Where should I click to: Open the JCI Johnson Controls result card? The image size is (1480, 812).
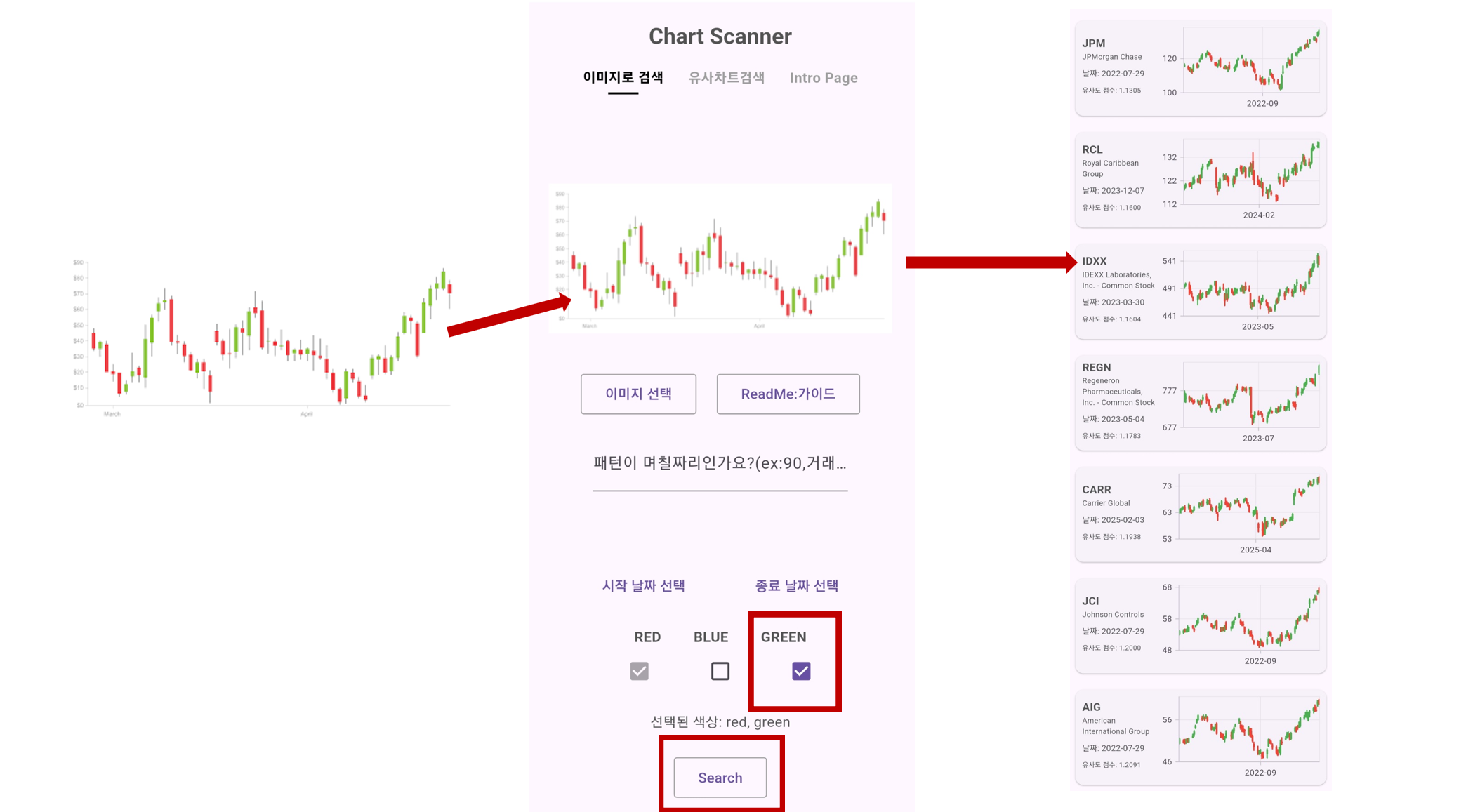1201,626
